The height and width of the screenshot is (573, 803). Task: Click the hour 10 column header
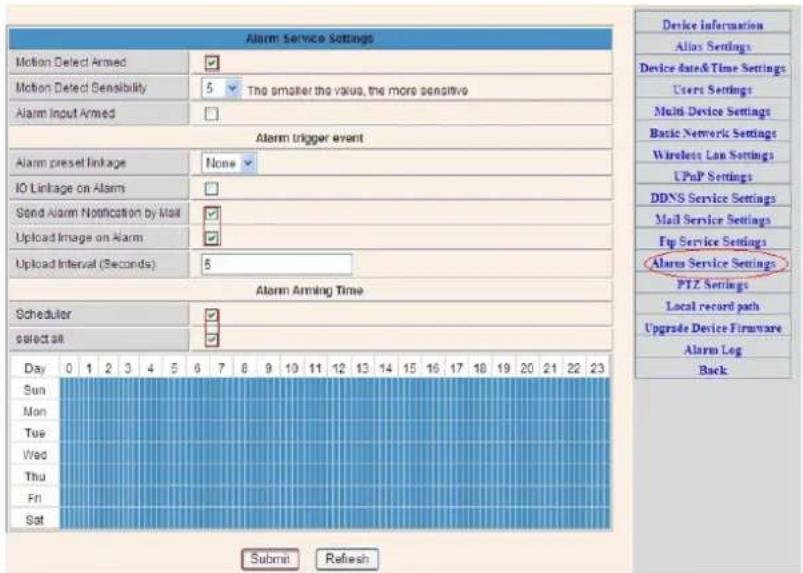291,368
